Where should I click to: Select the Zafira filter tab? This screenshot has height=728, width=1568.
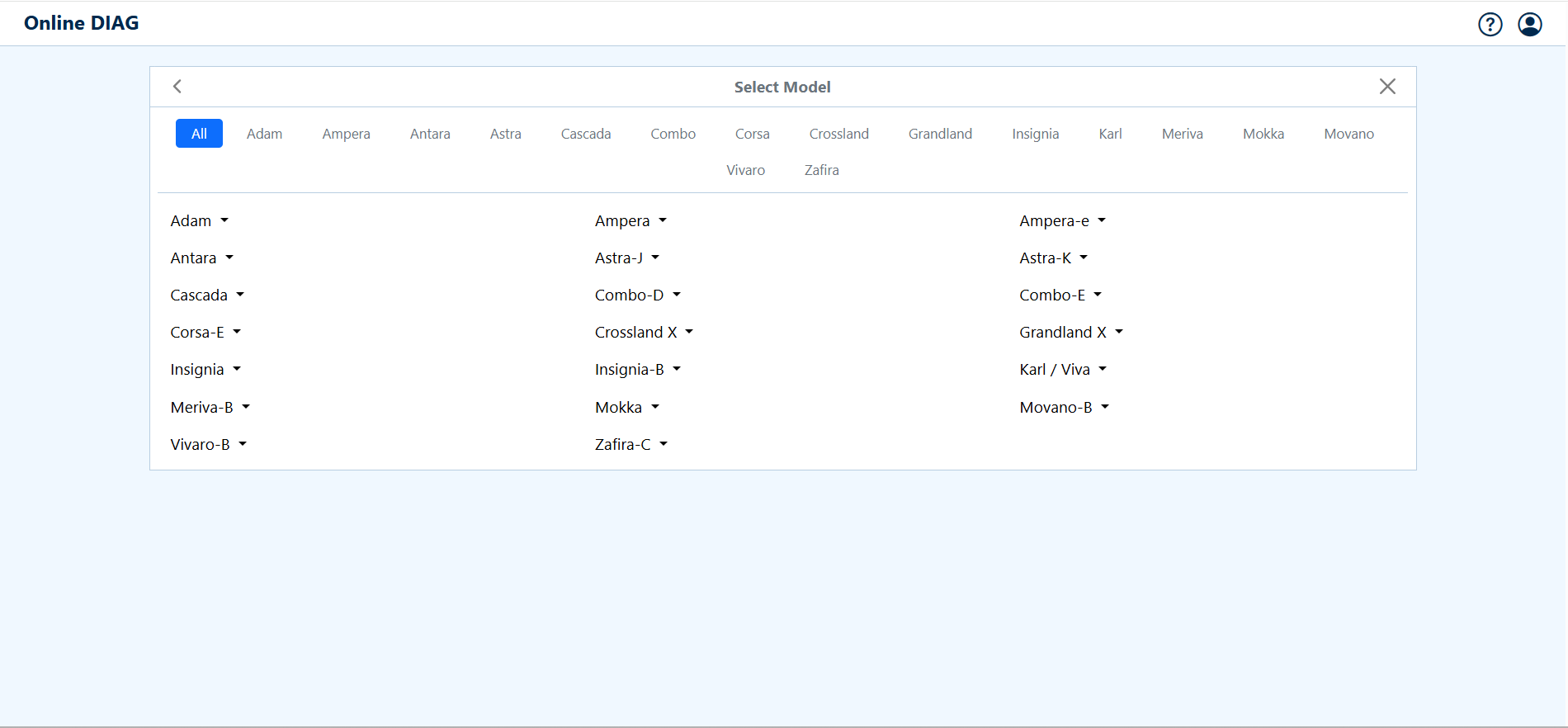coord(821,170)
